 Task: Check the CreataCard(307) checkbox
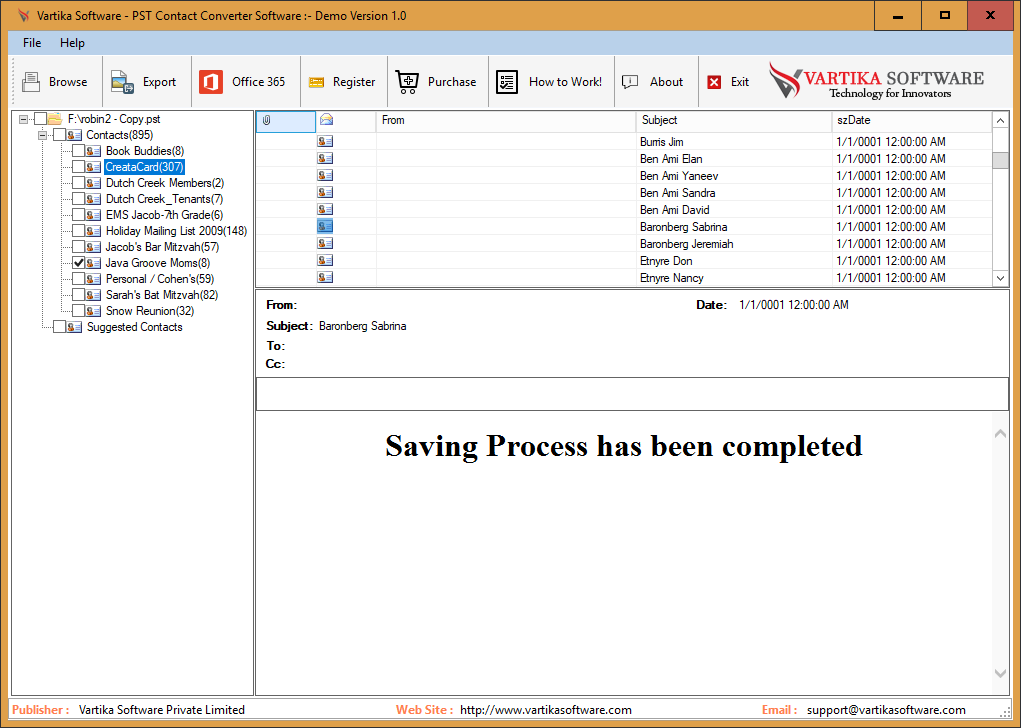point(78,167)
